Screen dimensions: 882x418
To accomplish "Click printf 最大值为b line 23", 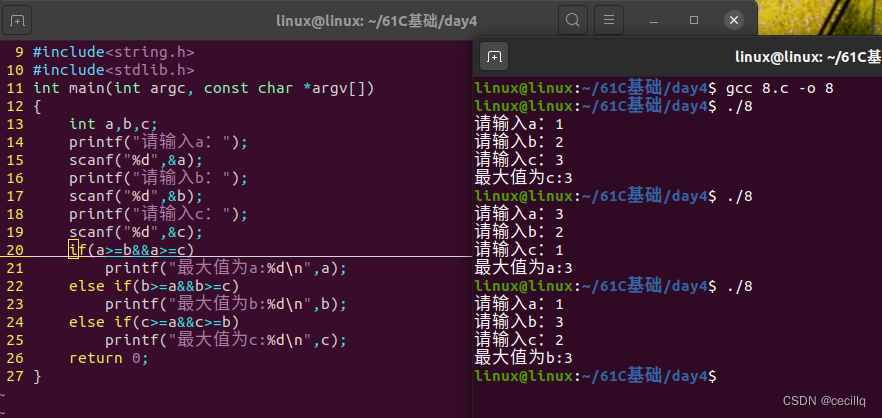I will click(226, 304).
